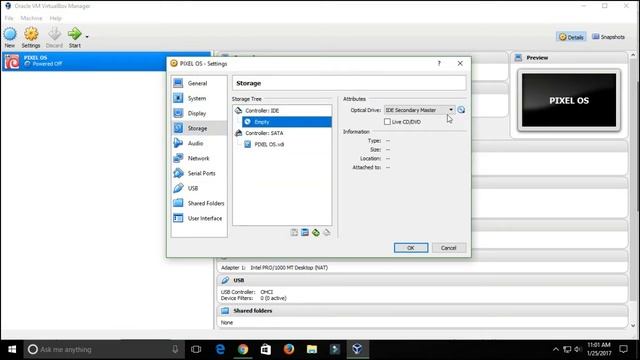Open General settings category
Viewport: 640px width, 360px height.
click(x=199, y=83)
